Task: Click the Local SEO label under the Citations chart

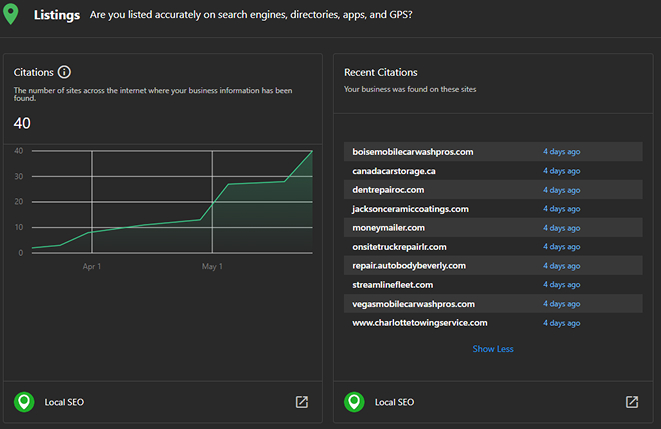Action: click(64, 402)
